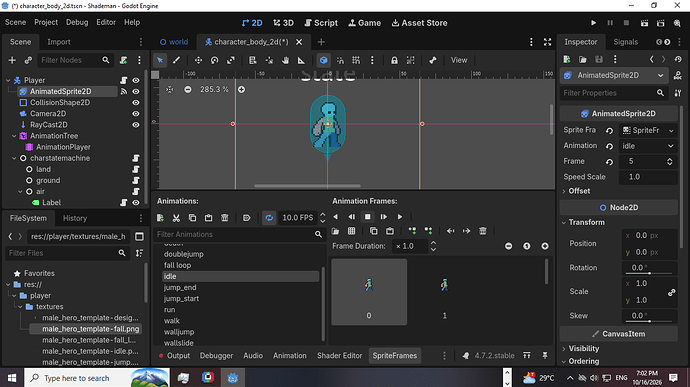This screenshot has width=690, height=387.
Task: Stop the animation frames playback
Action: click(367, 217)
